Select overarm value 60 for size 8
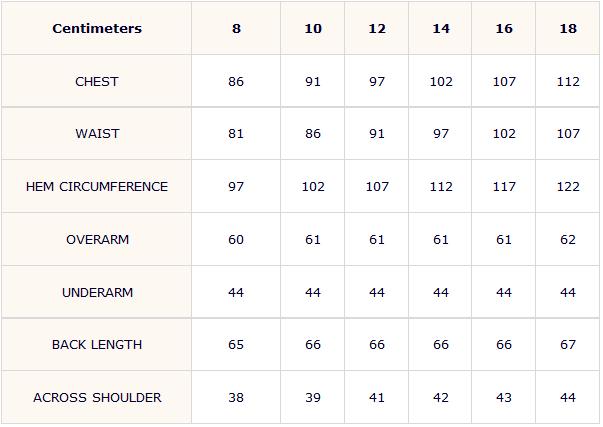Screen dimensions: 603x427 pyautogui.click(x=236, y=239)
